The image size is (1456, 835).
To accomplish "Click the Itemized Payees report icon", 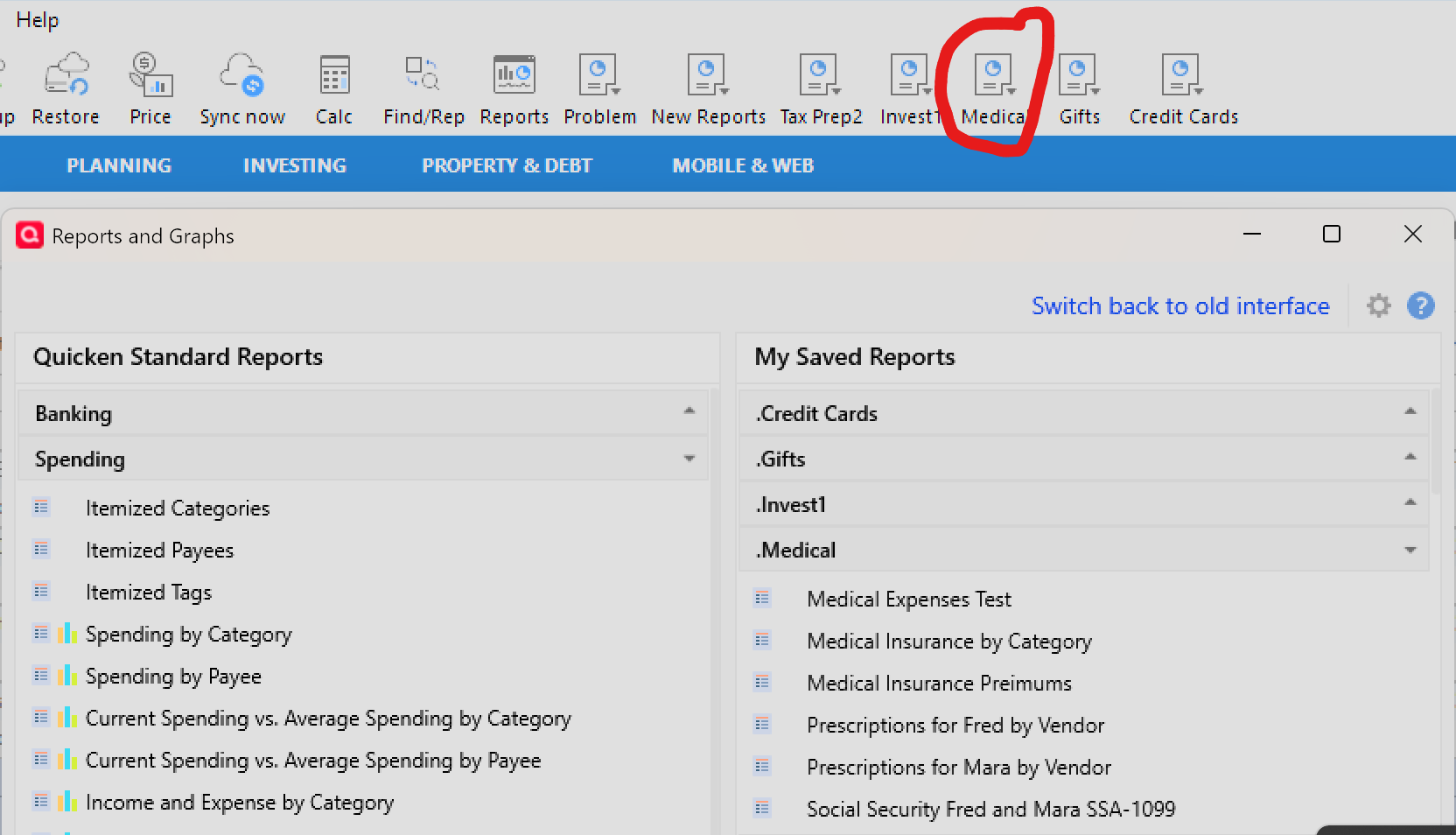I will (41, 549).
